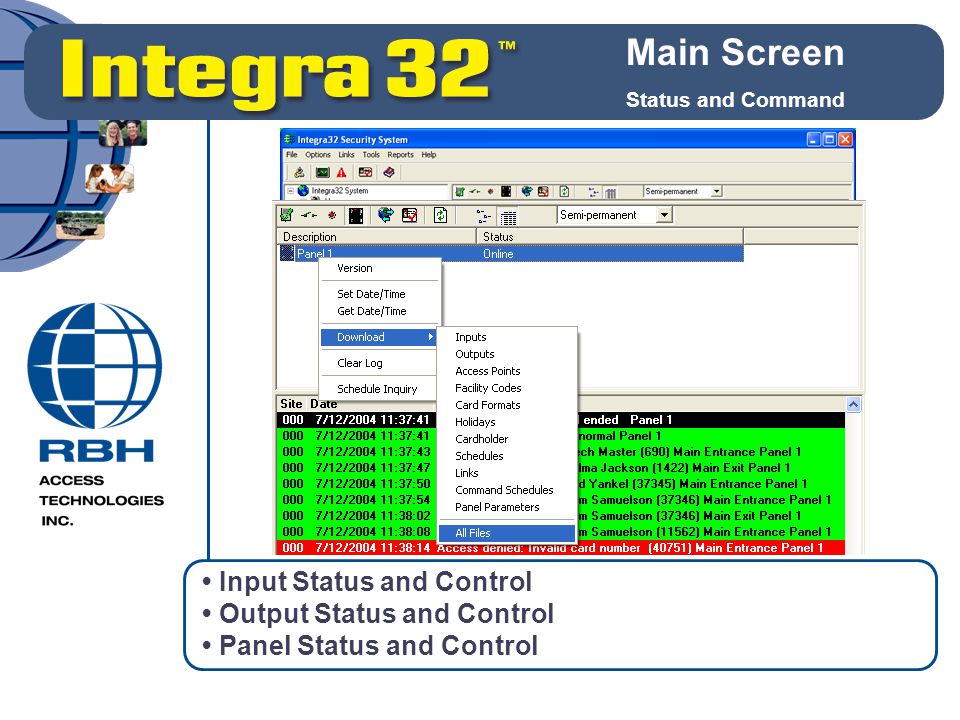Select All Files in the Download submenu

pyautogui.click(x=507, y=533)
